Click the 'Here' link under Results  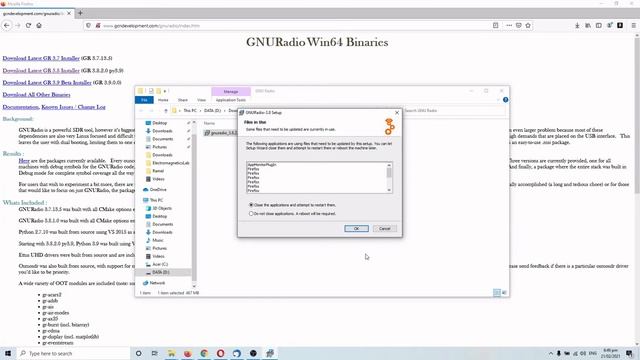[24, 161]
